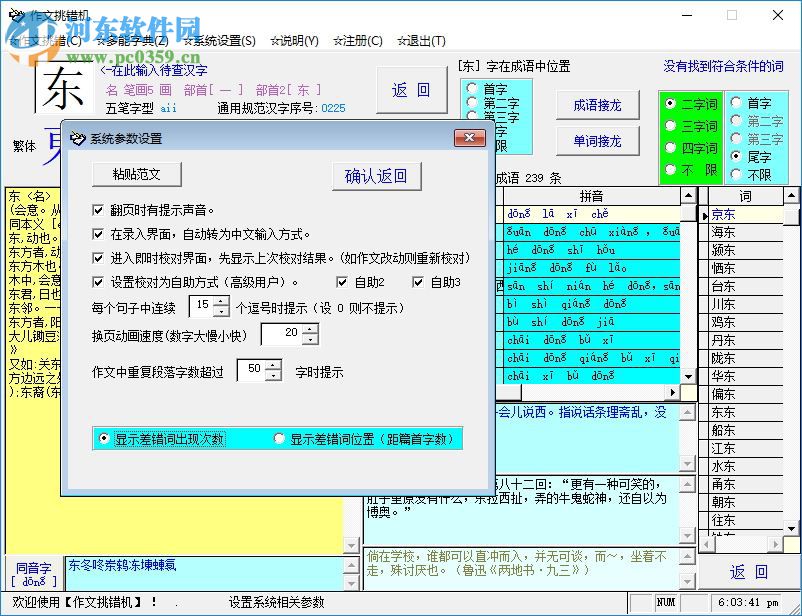Open the 说明(Y) menu
Viewport: 802px width, 616px height.
(x=293, y=41)
